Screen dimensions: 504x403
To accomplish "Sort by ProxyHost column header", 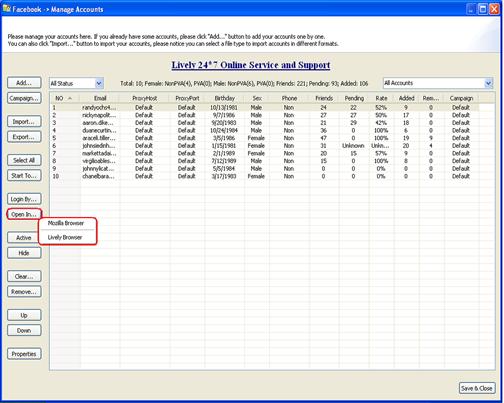I will click(145, 98).
